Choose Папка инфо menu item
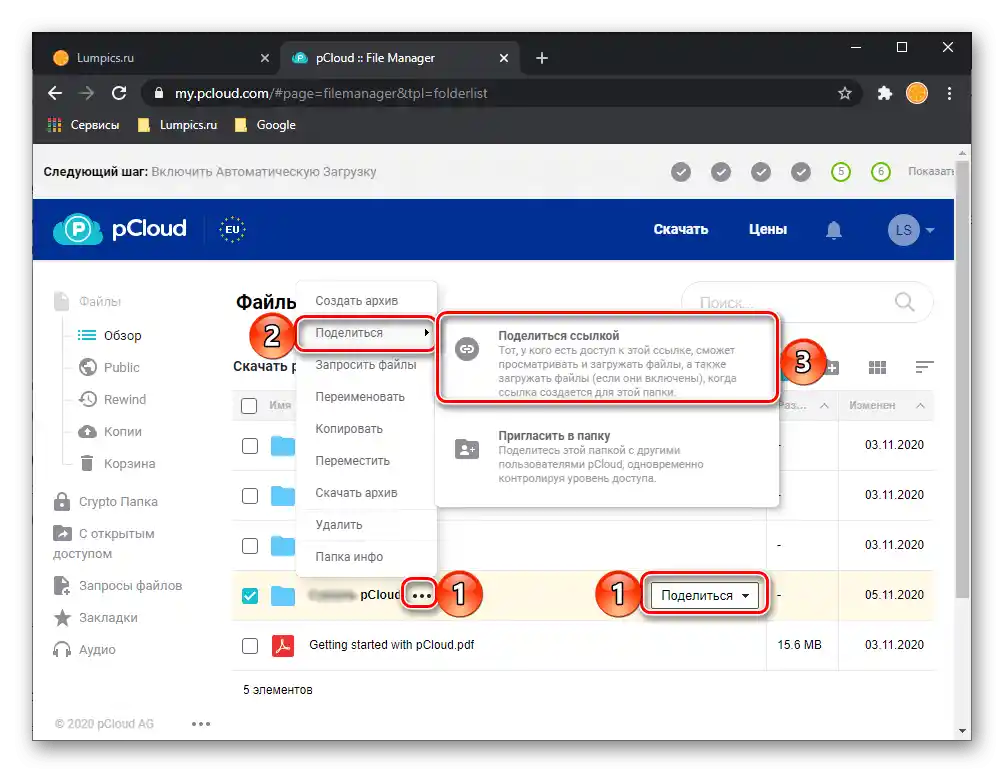Image resolution: width=1004 pixels, height=773 pixels. 366,557
